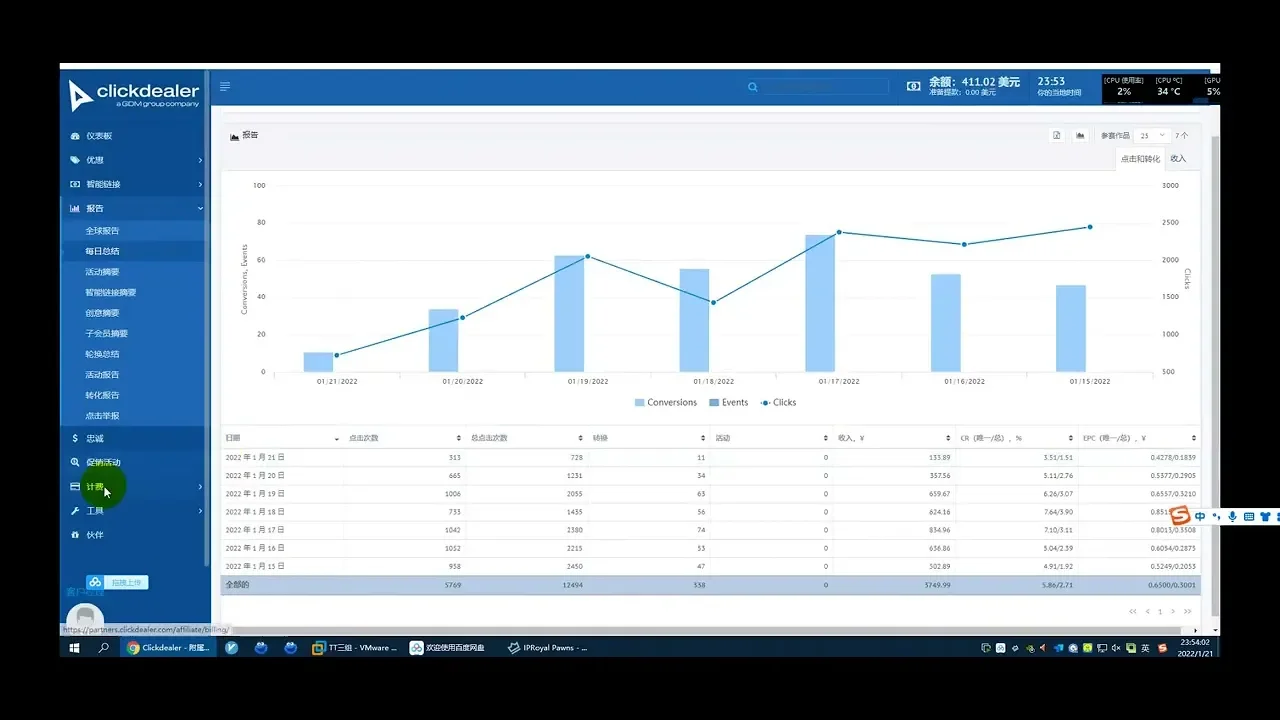Toggle Conversions legend in the chart
Image resolution: width=1280 pixels, height=720 pixels.
(x=666, y=402)
